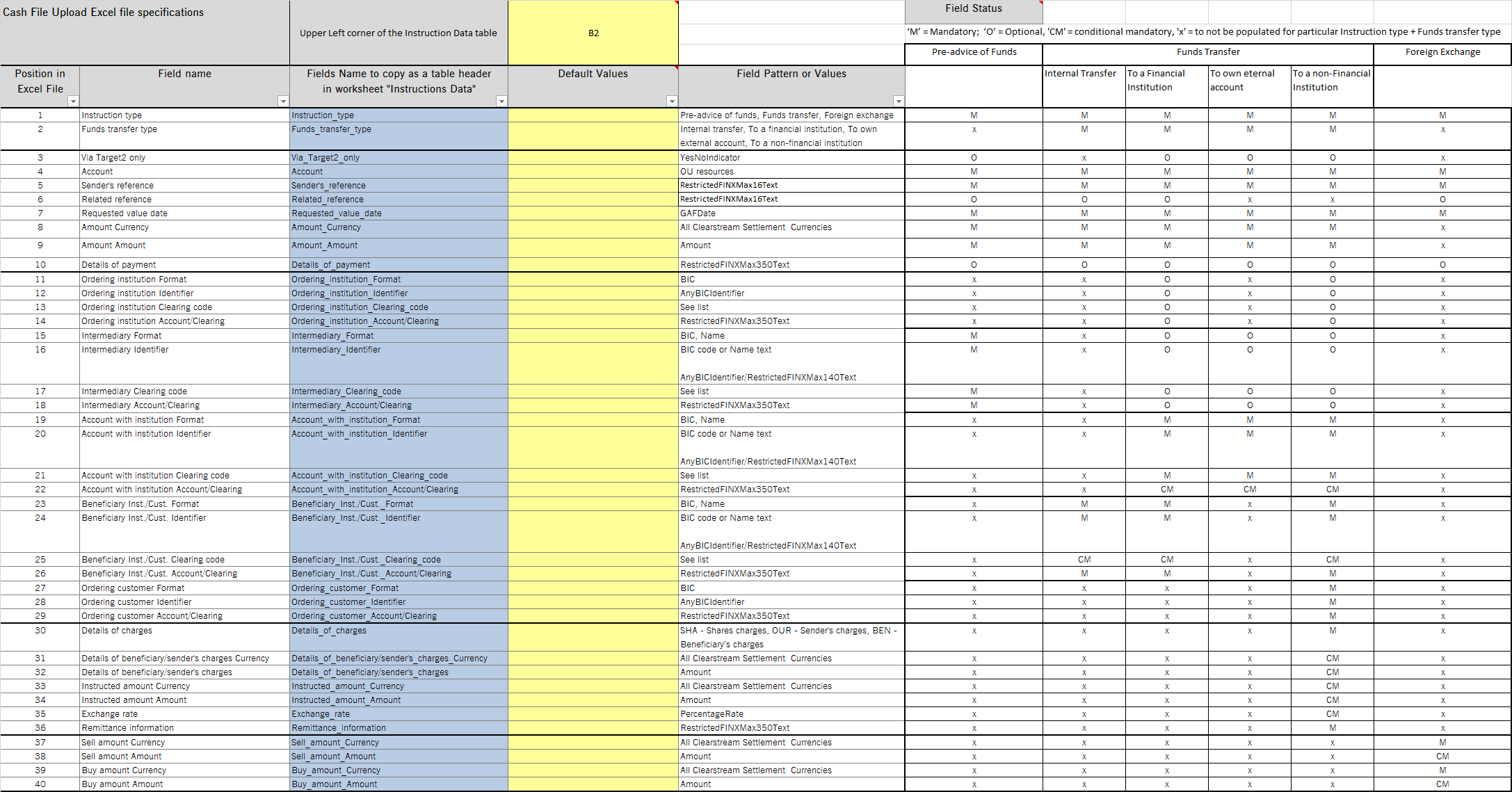Click the Remittance information field name

tap(184, 728)
